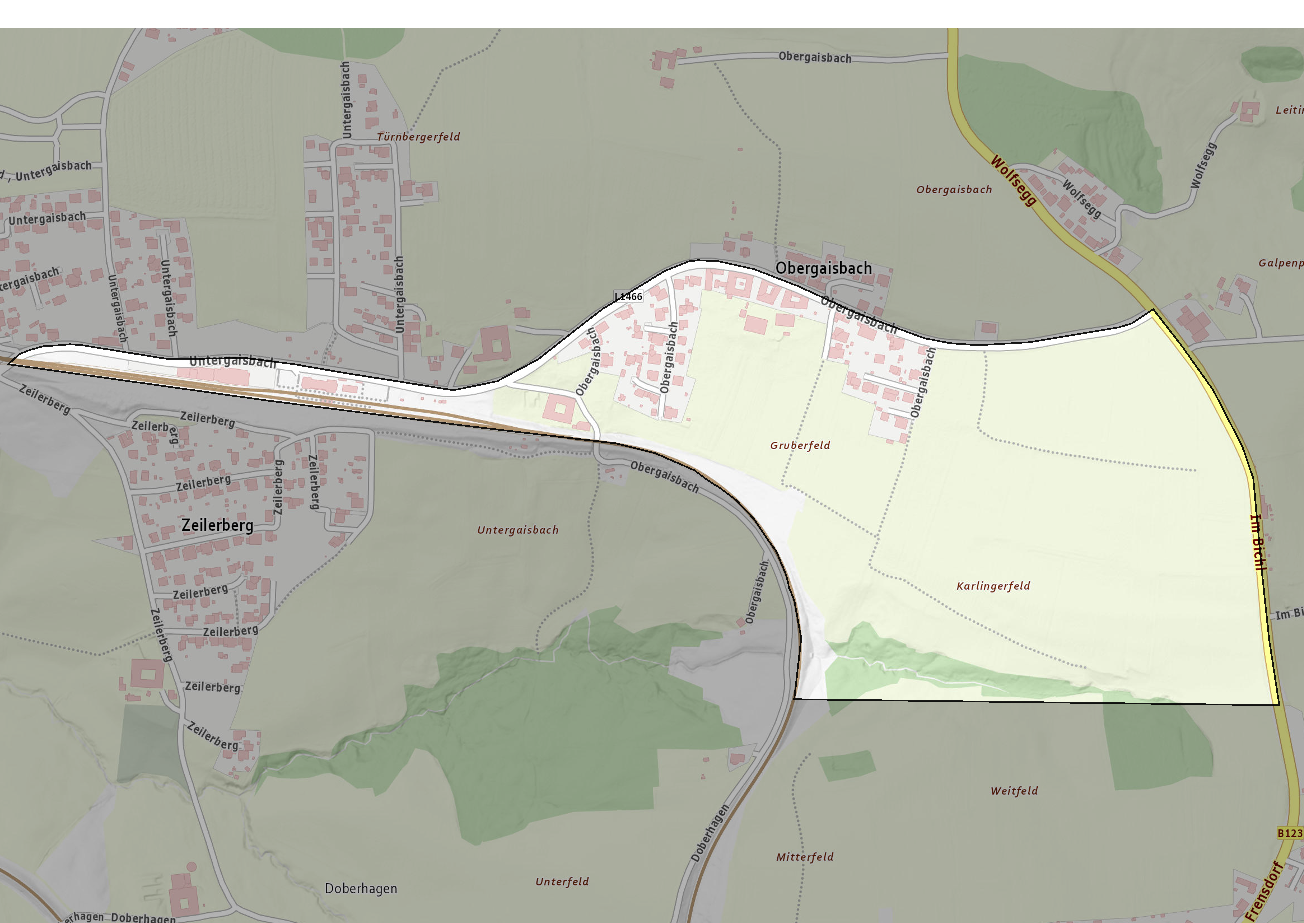Click the rotated Doberhagen label along the railway

pos(709,834)
